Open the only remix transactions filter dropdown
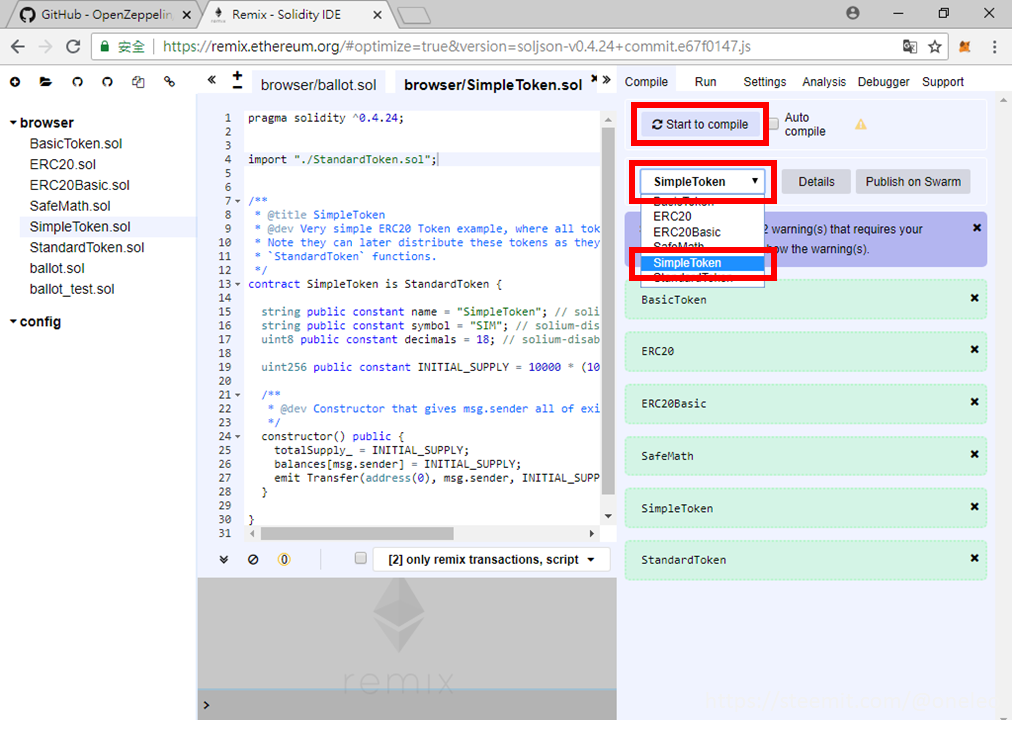Viewport: 1016px width, 729px height. 491,559
